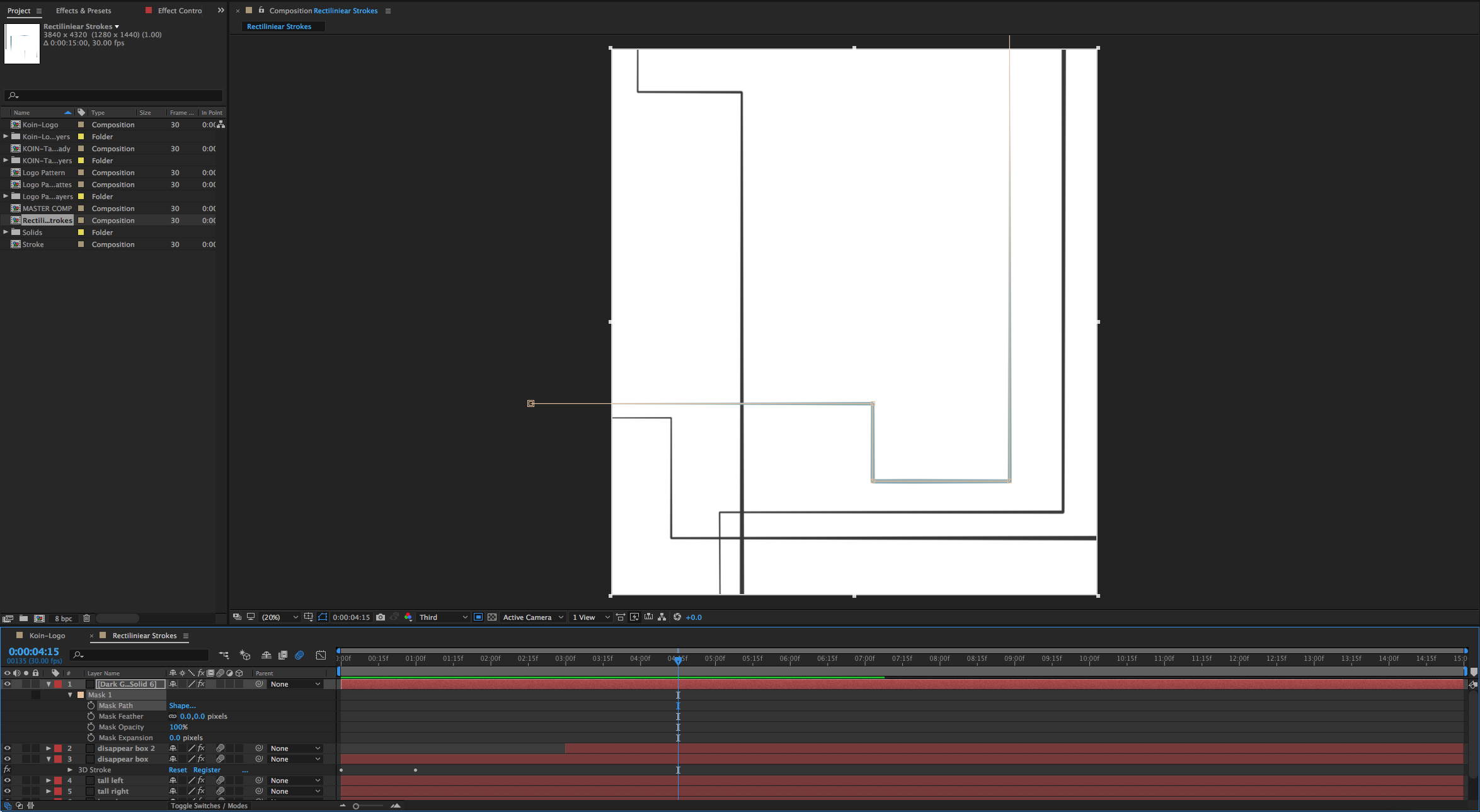The image size is (1480, 812).
Task: Open the Composition Mini-Flowchart icon
Action: pos(224,655)
